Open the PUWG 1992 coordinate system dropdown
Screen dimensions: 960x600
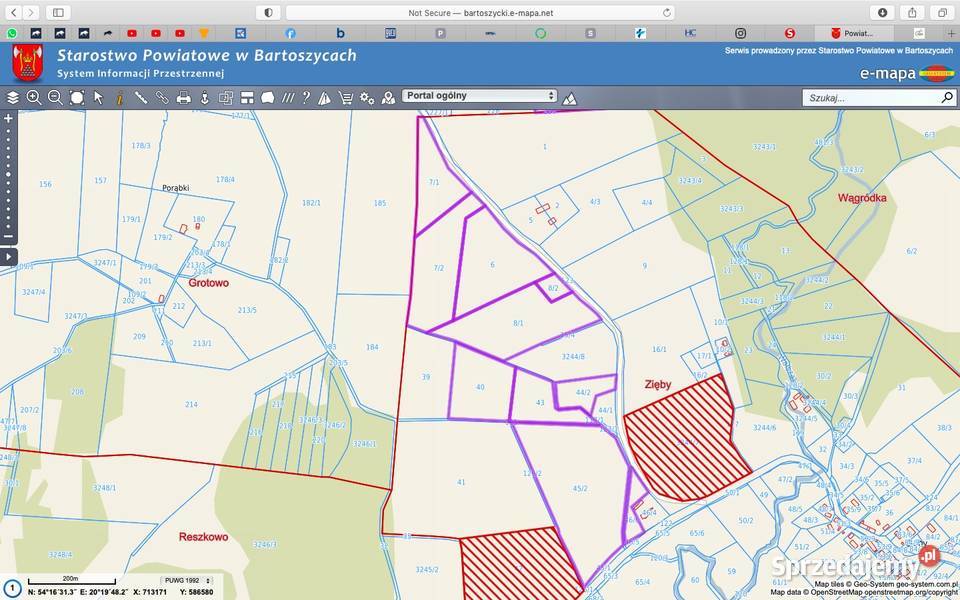[187, 580]
